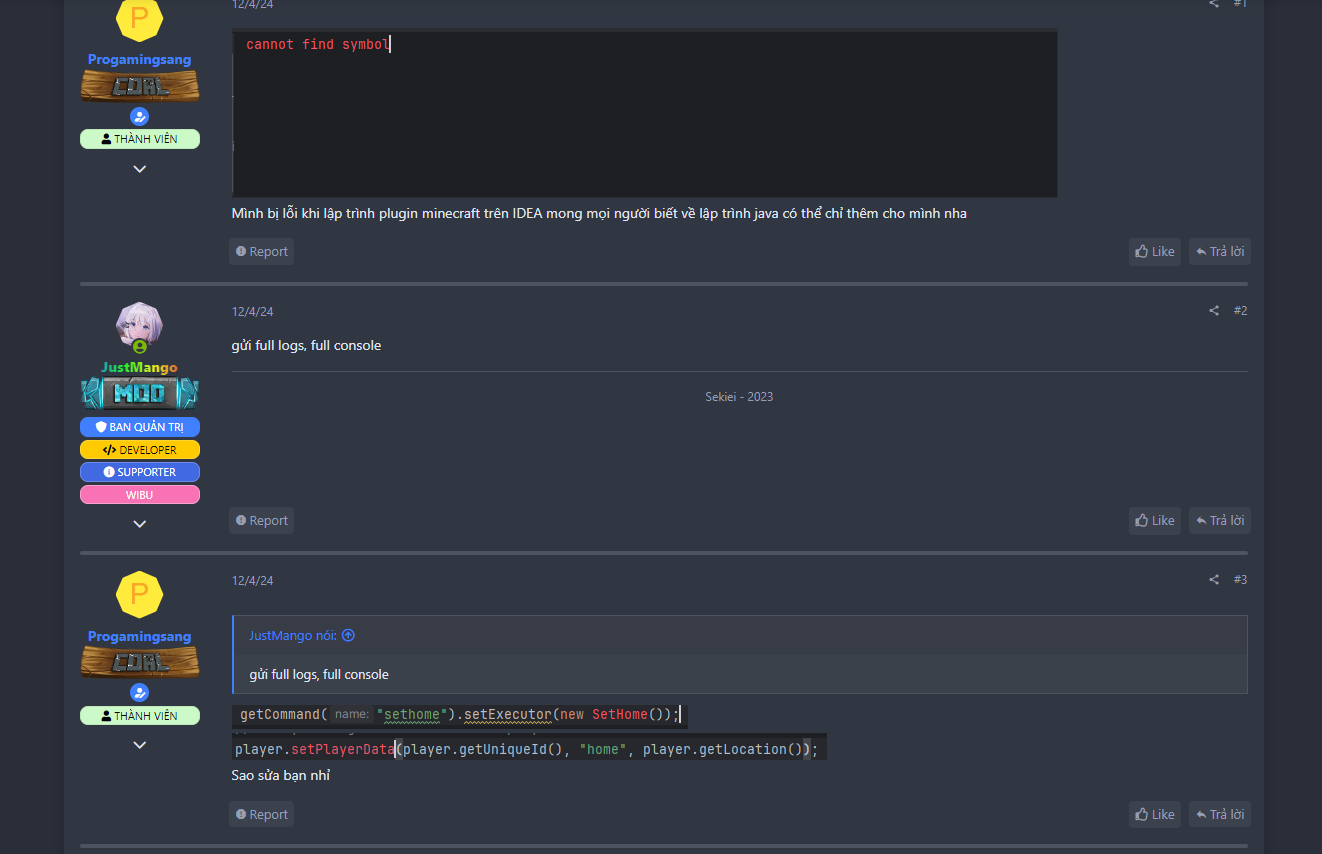1322x854 pixels.
Task: Click the yellow DEVELOPER badge
Action: tap(140, 450)
